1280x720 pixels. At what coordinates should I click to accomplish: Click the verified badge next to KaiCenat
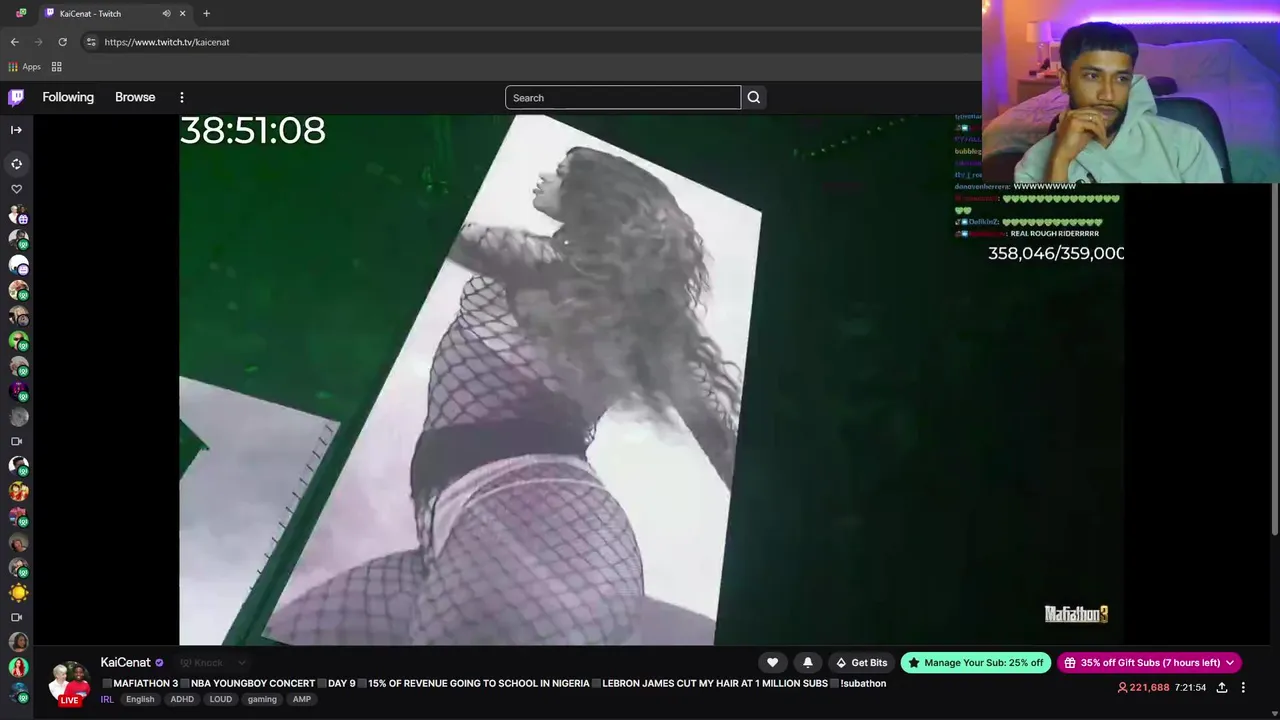[x=159, y=662]
